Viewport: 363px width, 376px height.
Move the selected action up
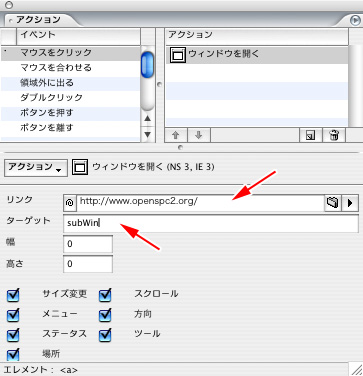176,135
